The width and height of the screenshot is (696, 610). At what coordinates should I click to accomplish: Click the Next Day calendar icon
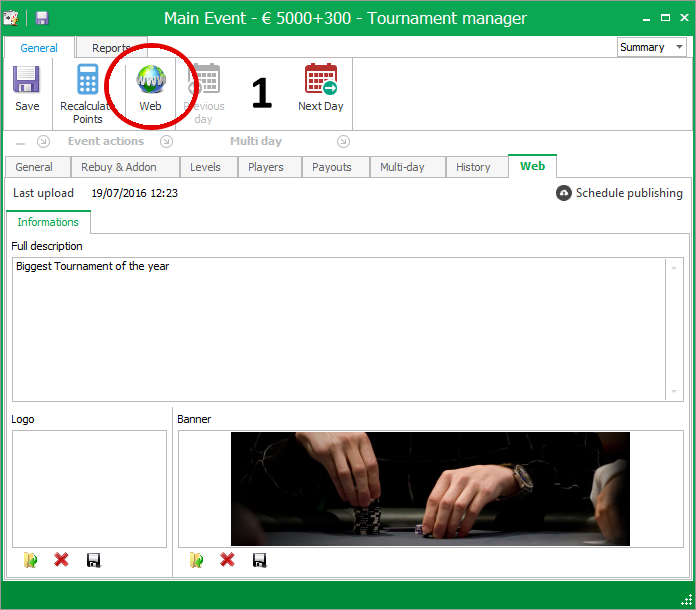321,79
